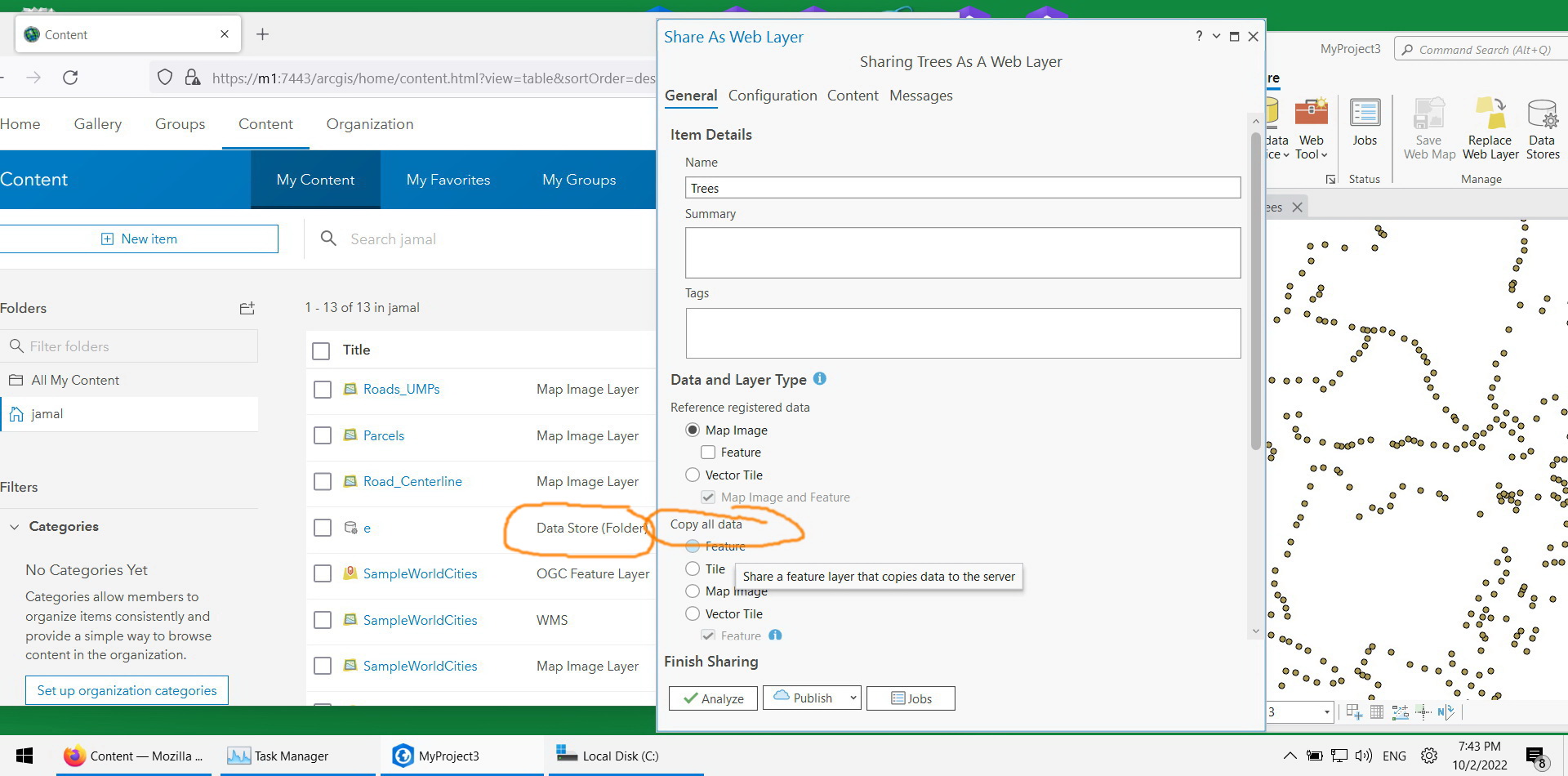
Task: Open the Data Stores tool in the ribbon
Action: coord(1541,127)
